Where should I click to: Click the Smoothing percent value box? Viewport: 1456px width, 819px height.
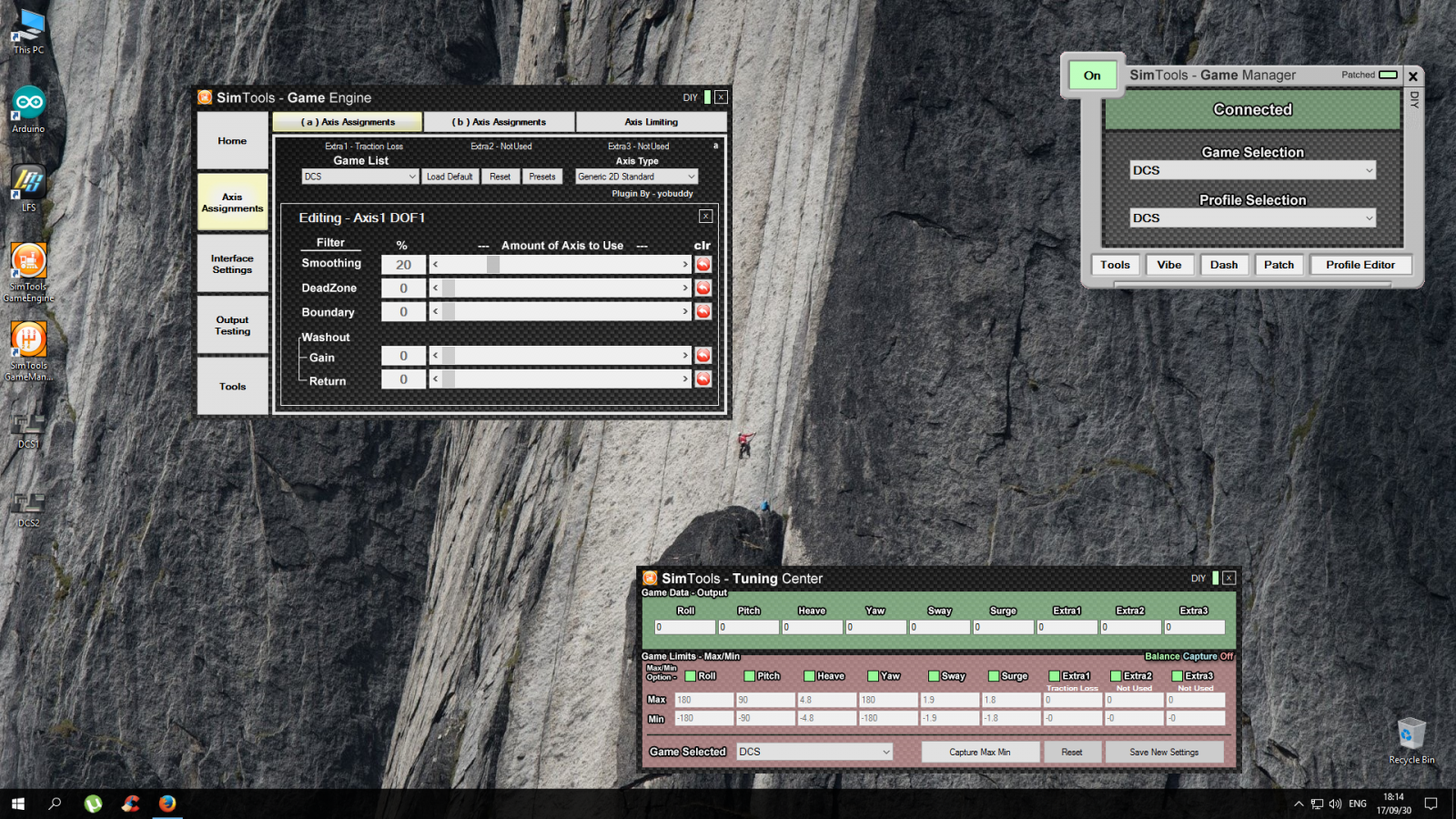403,264
